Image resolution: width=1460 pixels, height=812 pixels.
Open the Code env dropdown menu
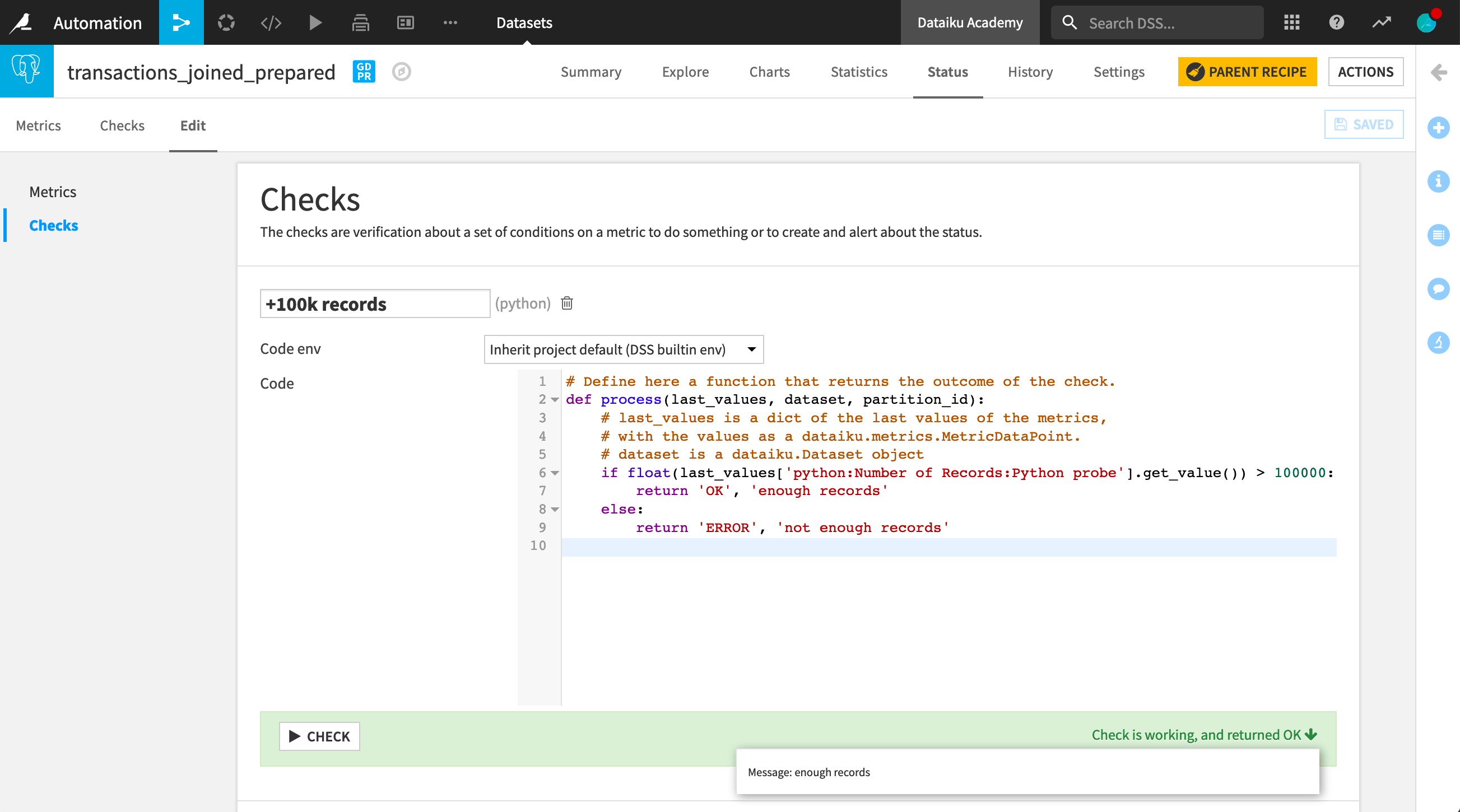(x=620, y=349)
